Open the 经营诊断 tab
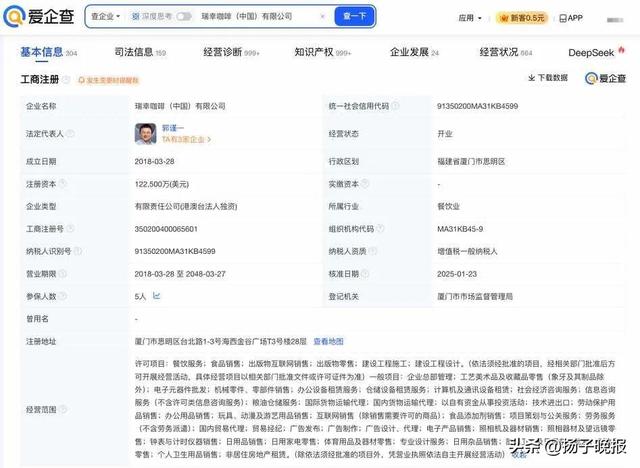The height and width of the screenshot is (468, 640). (231, 52)
